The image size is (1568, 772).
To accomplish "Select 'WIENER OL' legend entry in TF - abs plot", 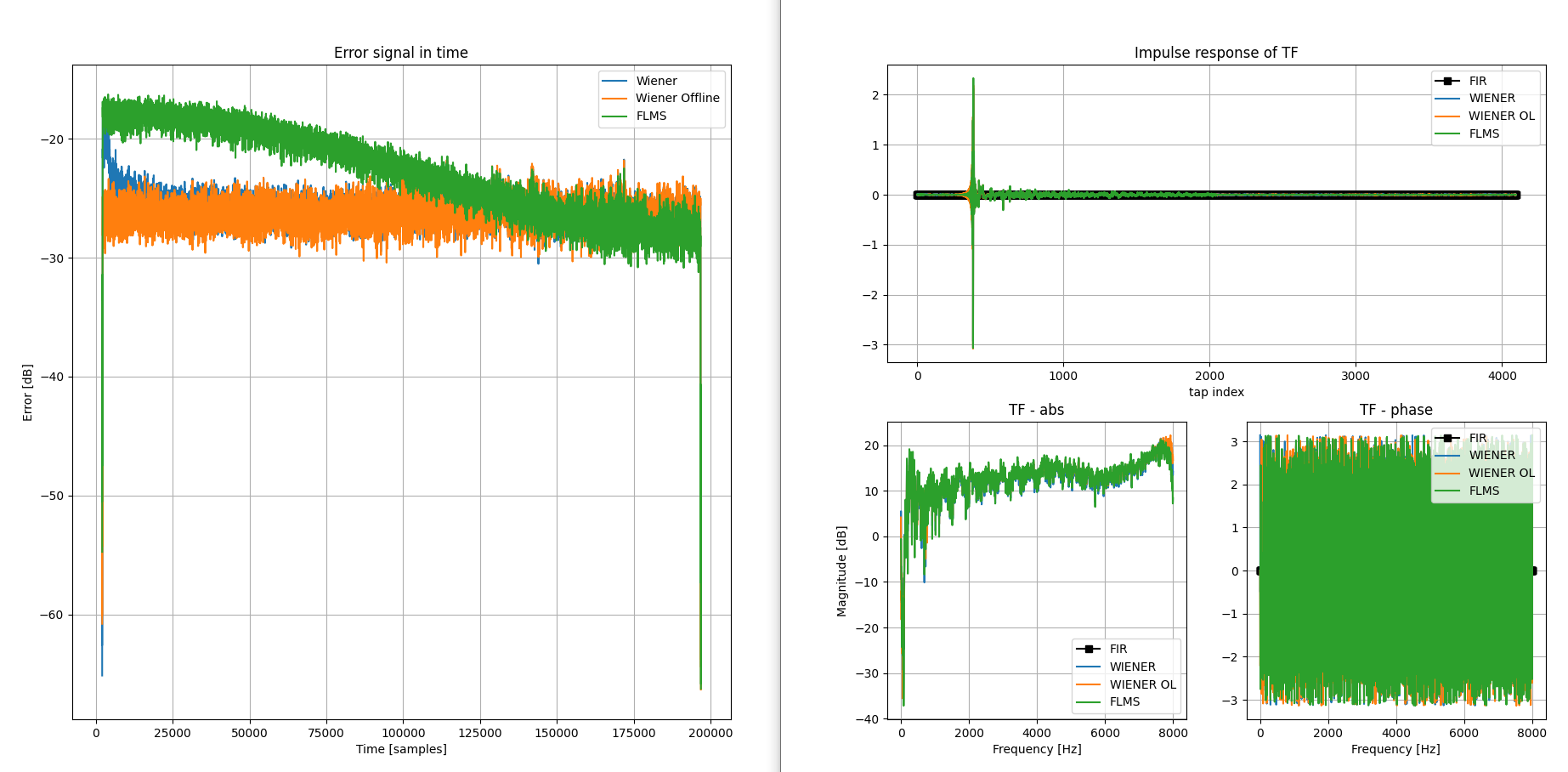I will tap(1143, 684).
